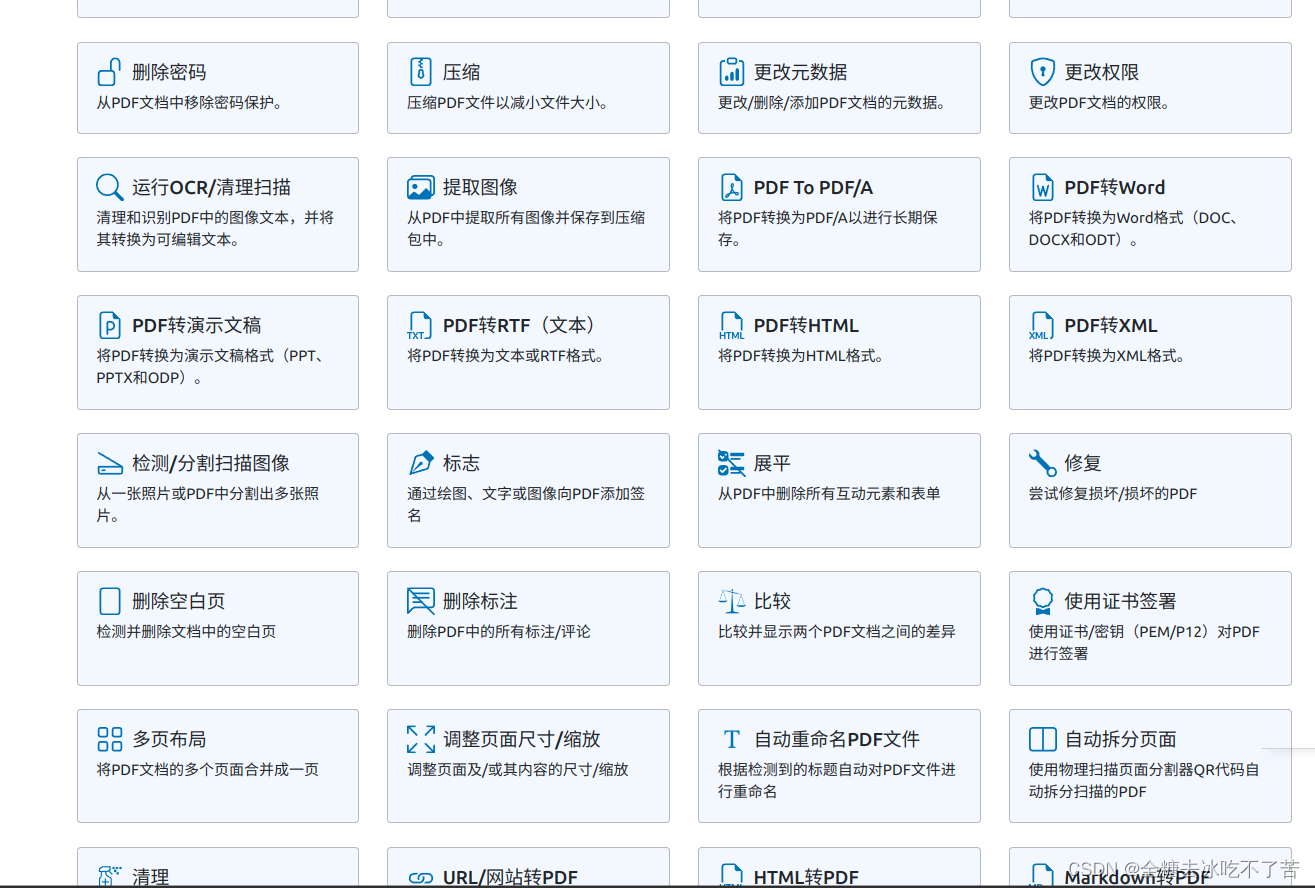Click description 将PDF转换为XML格式。

pos(1107,355)
